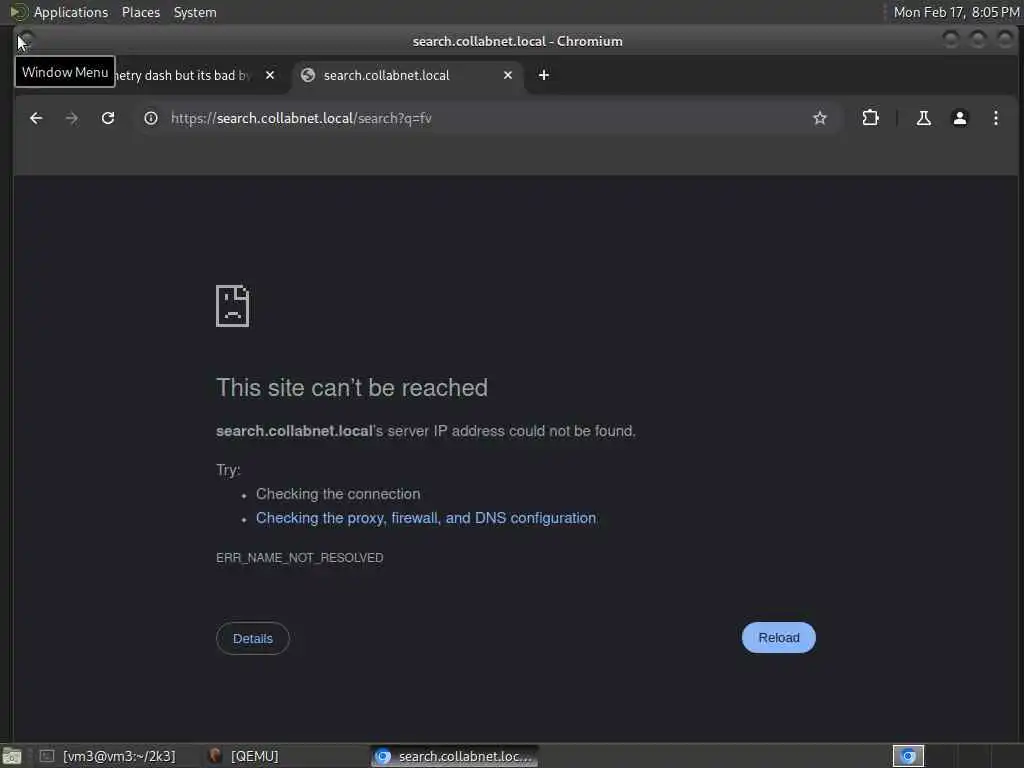Screen dimensions: 1024x768
Task: Click the sad page error icon
Action: (x=232, y=306)
